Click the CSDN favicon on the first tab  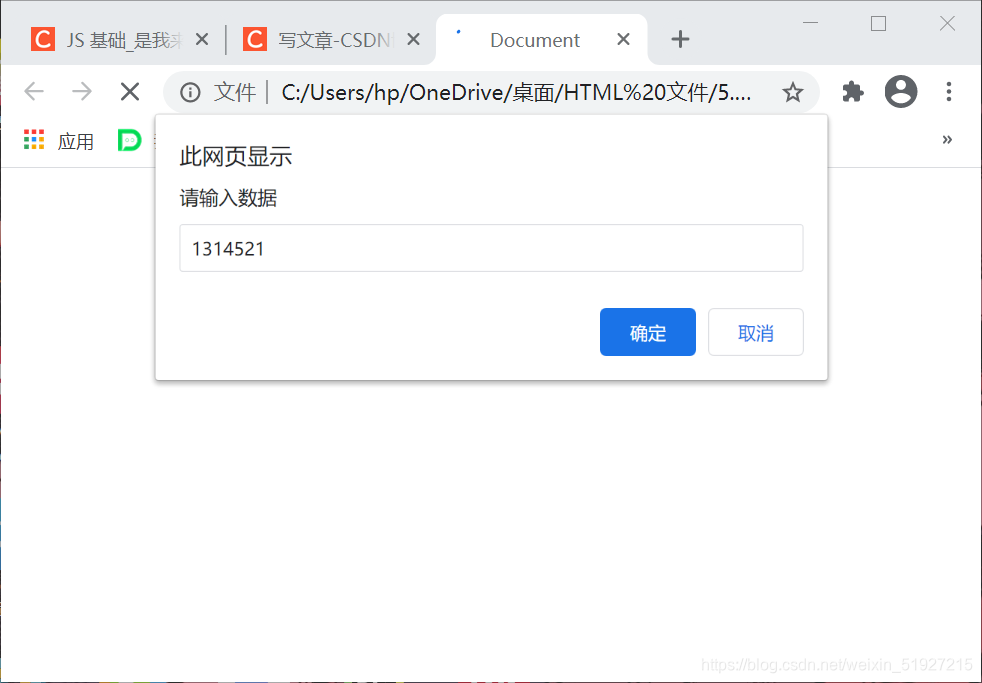42,39
